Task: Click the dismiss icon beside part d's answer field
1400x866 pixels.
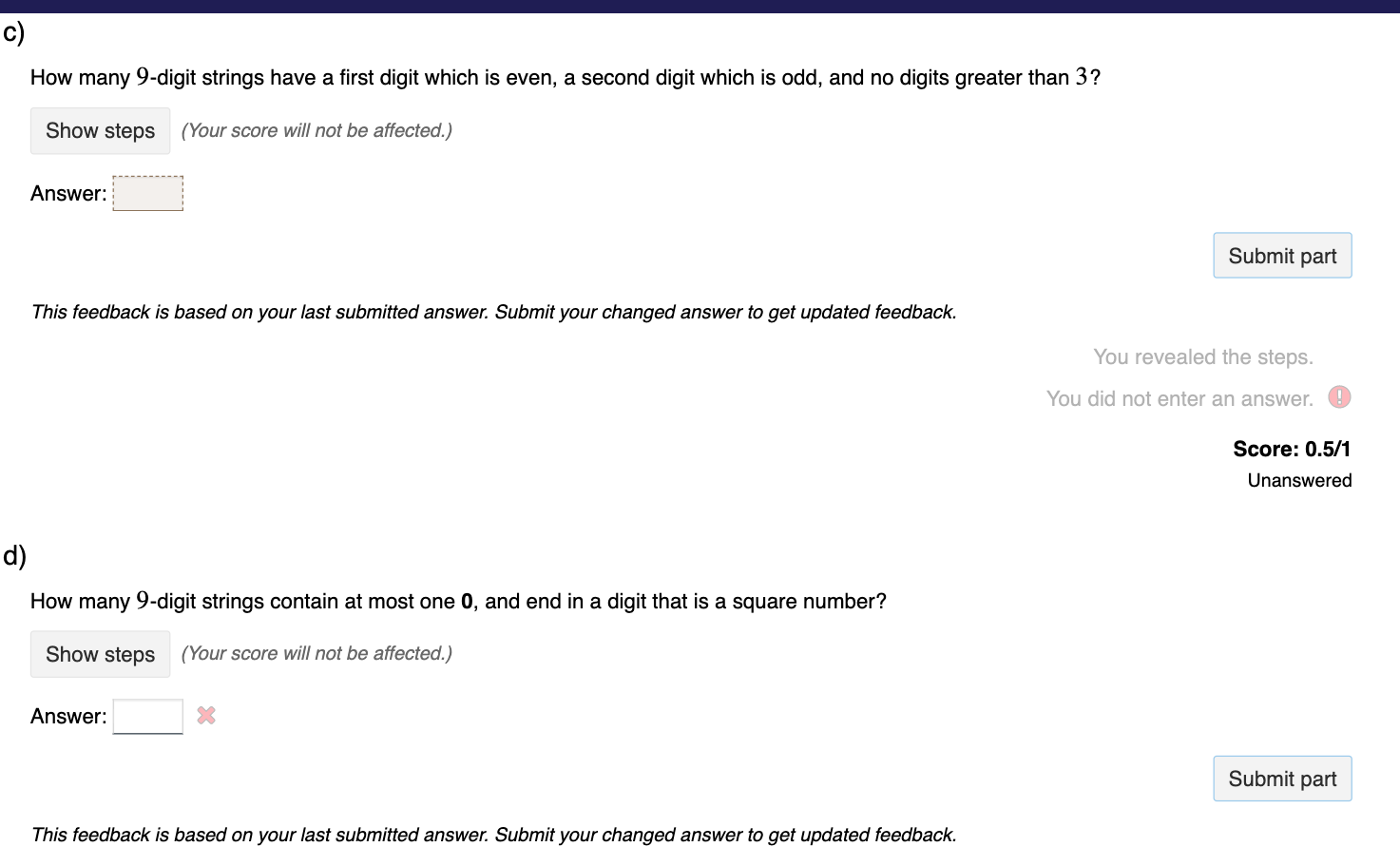Action: (206, 716)
